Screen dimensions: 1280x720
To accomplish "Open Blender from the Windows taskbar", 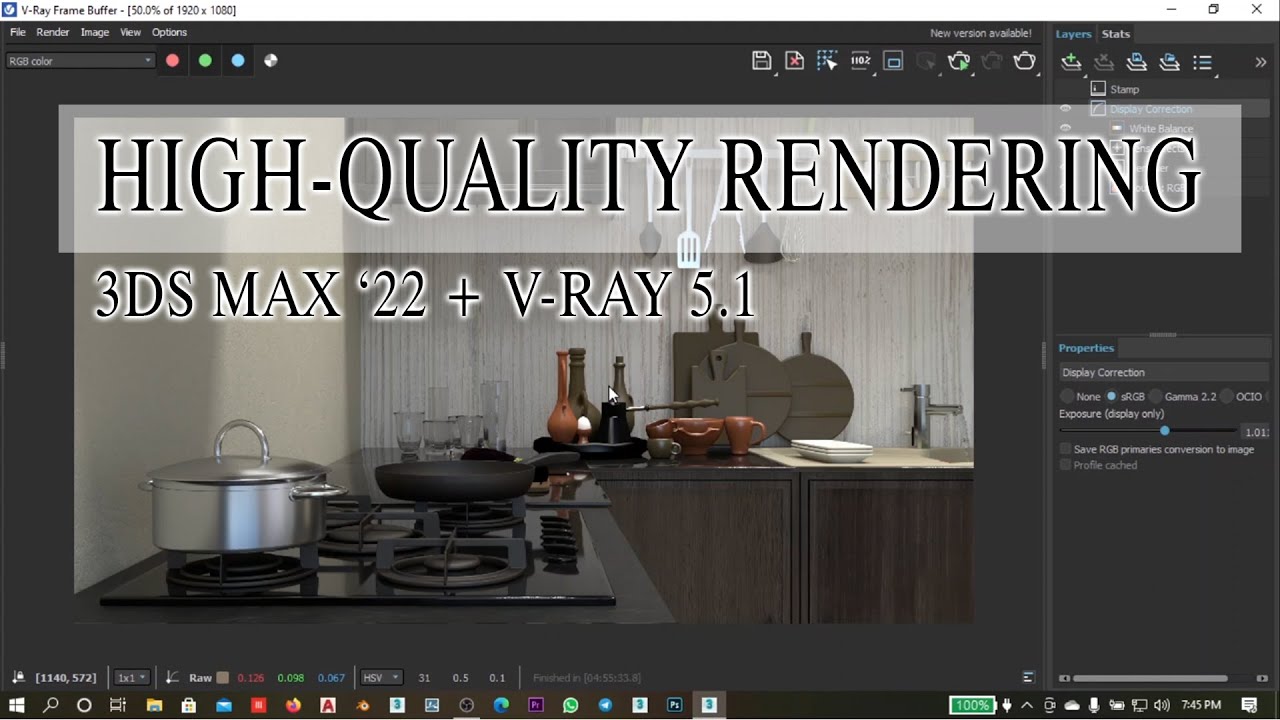I will [362, 705].
